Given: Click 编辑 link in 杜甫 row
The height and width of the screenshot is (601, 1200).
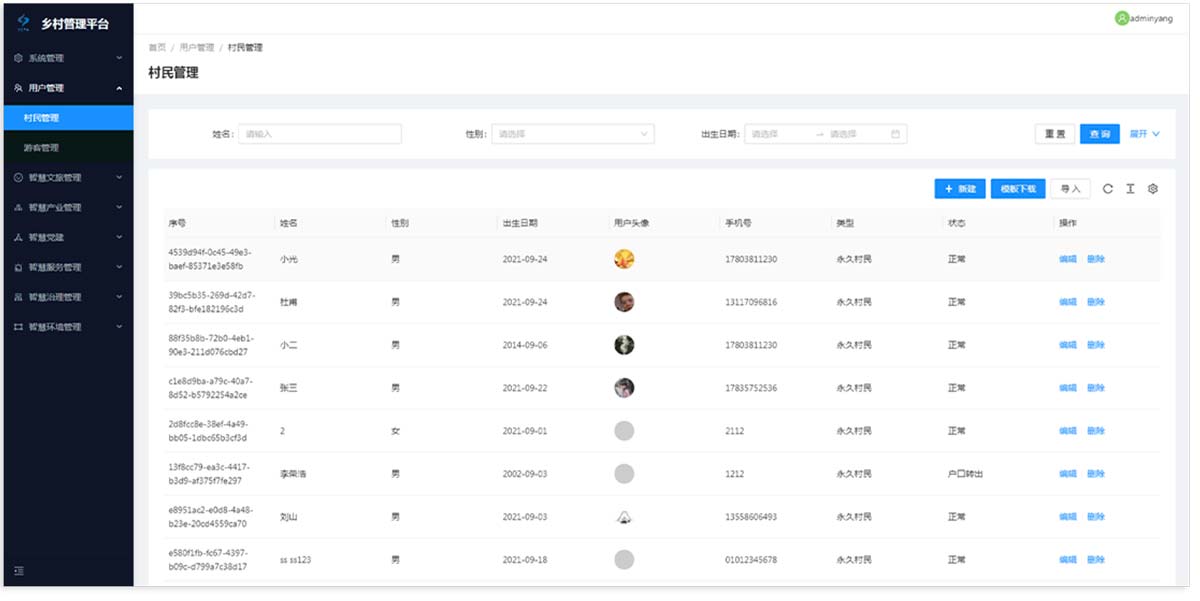Looking at the screenshot, I should 1068,302.
